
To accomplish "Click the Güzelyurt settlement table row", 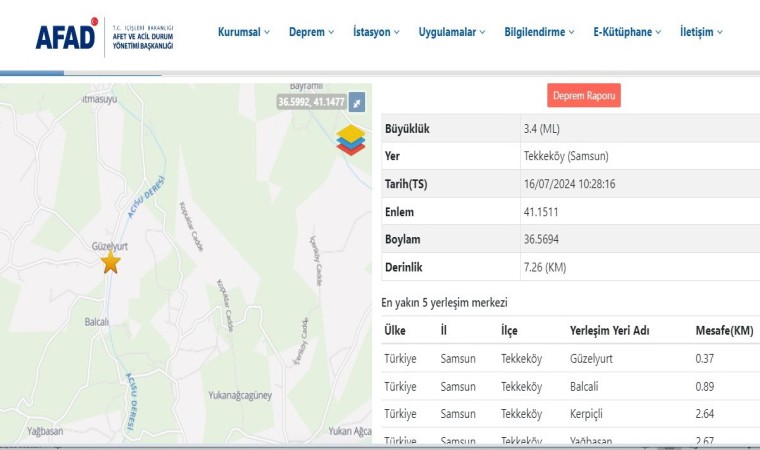I will click(x=570, y=358).
